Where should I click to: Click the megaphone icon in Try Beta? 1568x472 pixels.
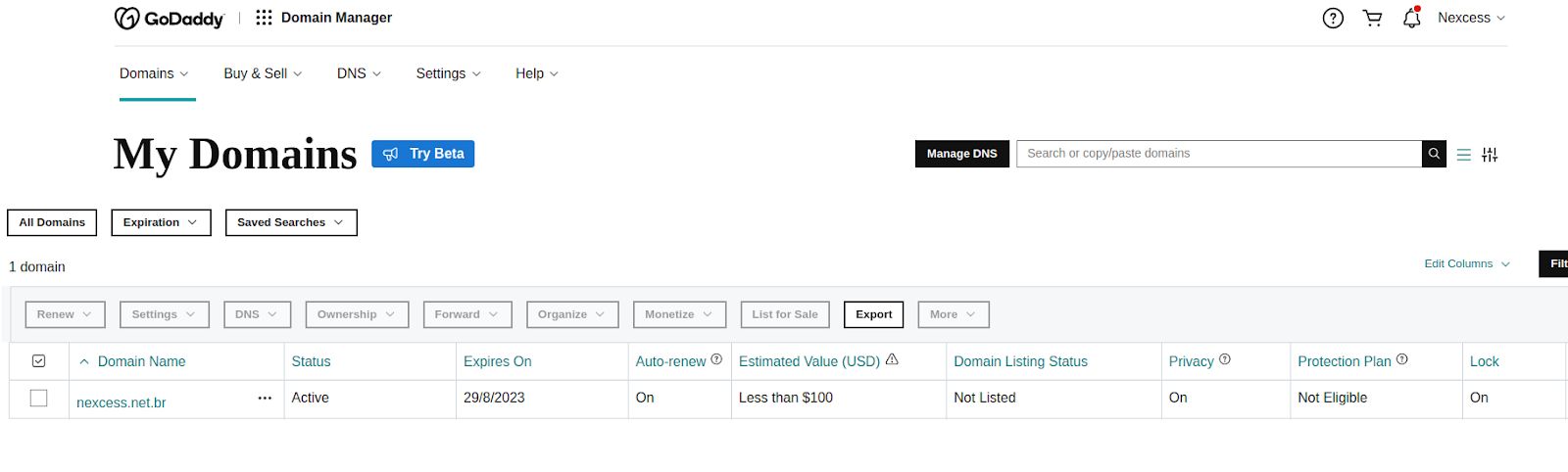point(390,154)
